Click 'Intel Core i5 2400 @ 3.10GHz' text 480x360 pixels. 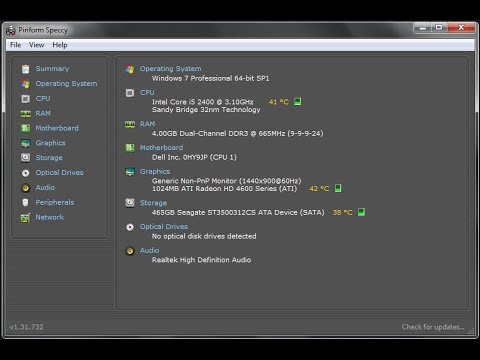(x=203, y=102)
